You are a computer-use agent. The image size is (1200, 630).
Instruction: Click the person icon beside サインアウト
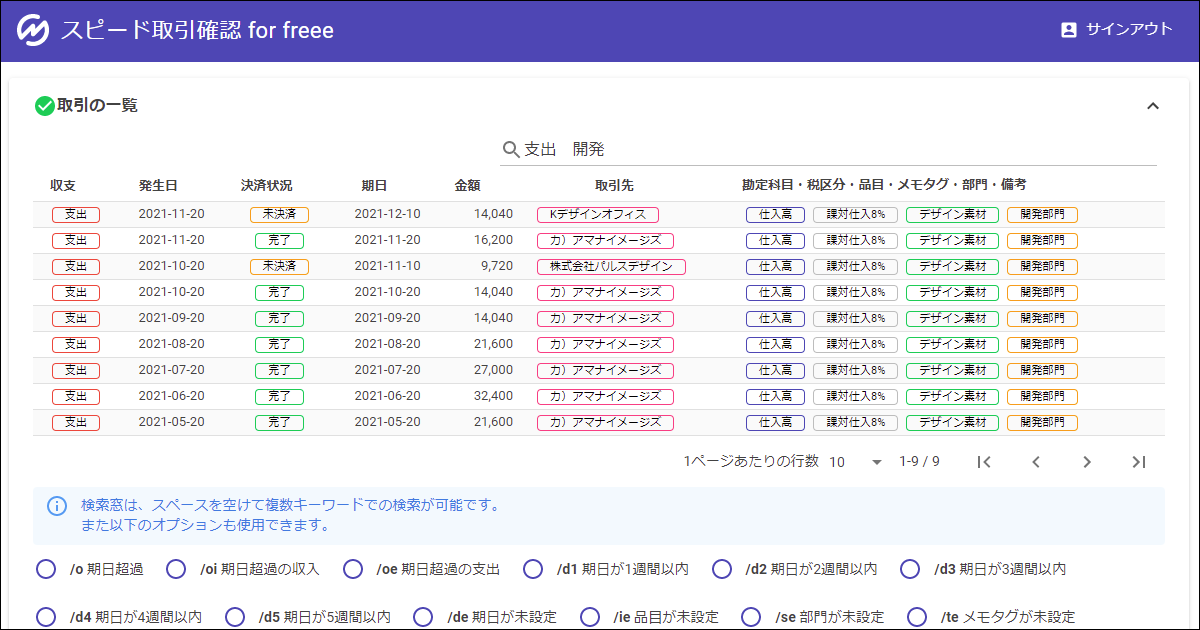1068,29
